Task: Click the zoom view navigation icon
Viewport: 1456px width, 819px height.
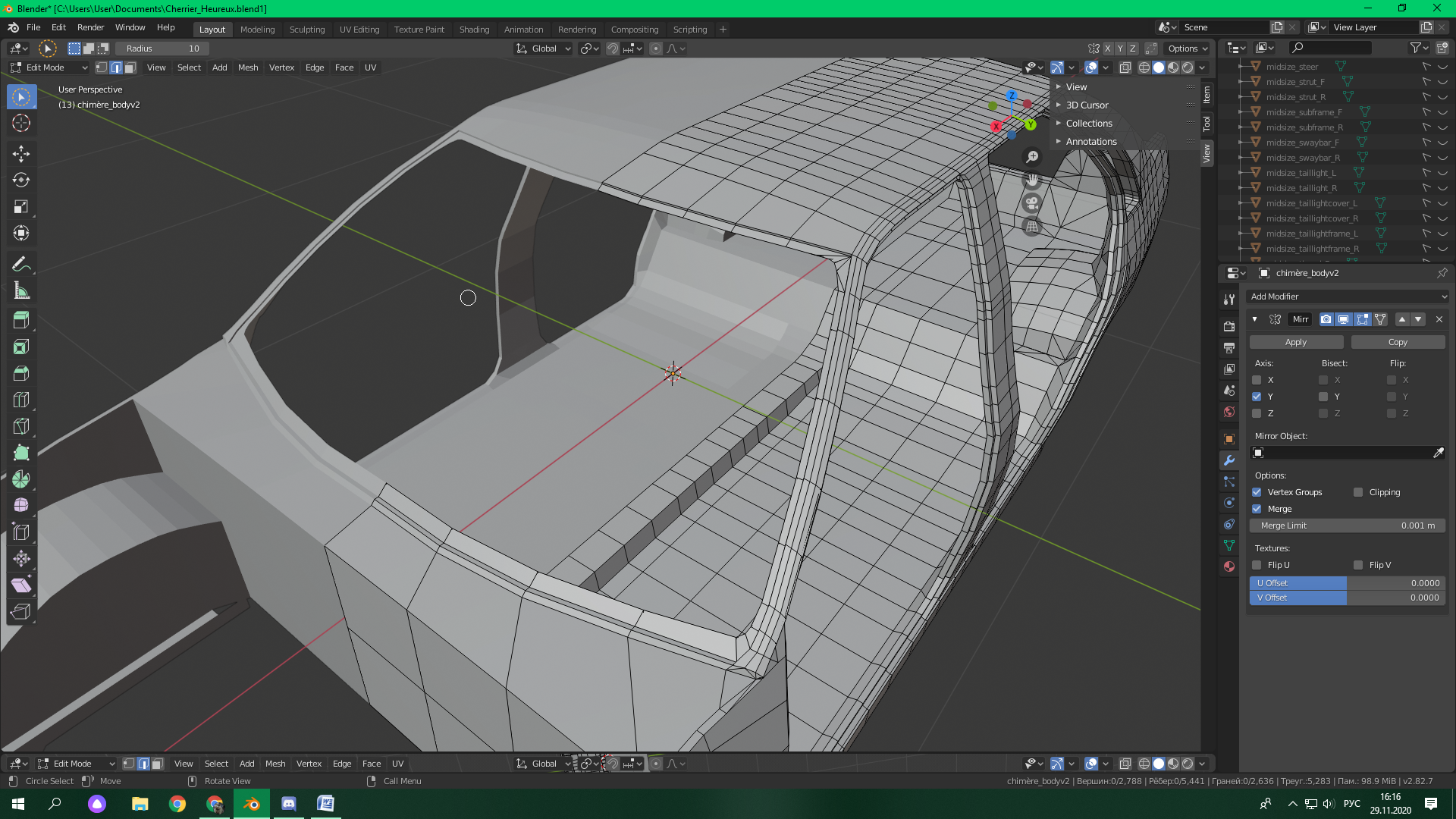Action: click(1032, 157)
